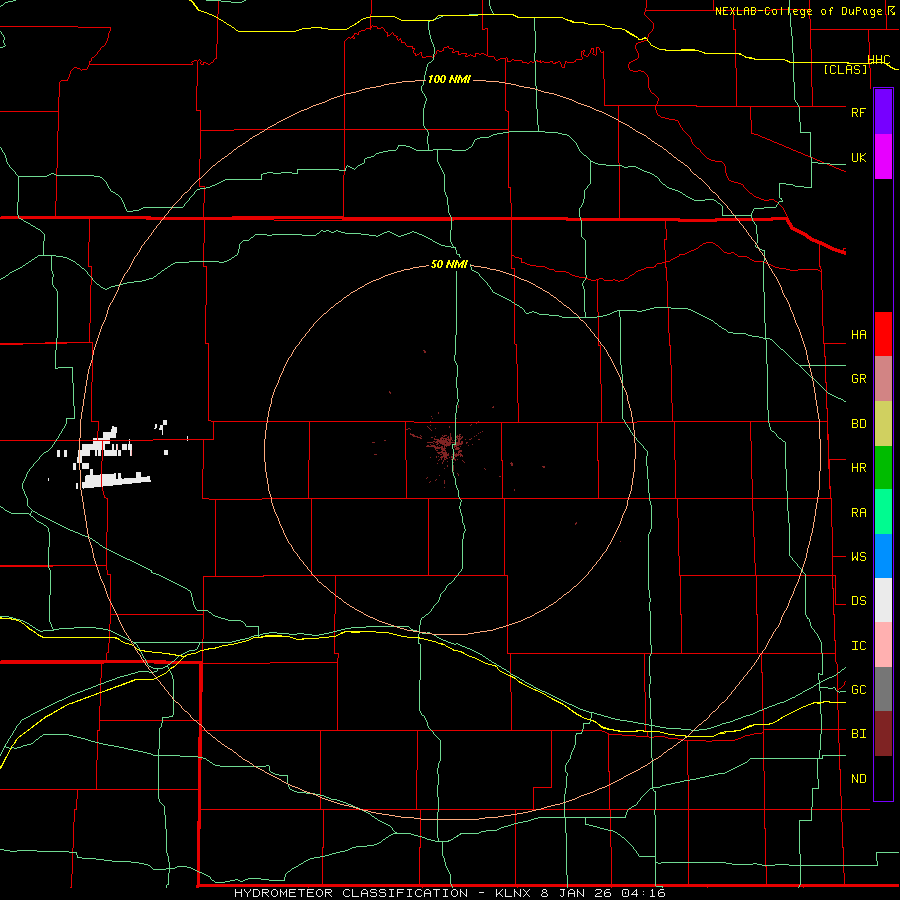900x900 pixels.
Task: Select the HR legend label
Action: pyautogui.click(x=858, y=468)
